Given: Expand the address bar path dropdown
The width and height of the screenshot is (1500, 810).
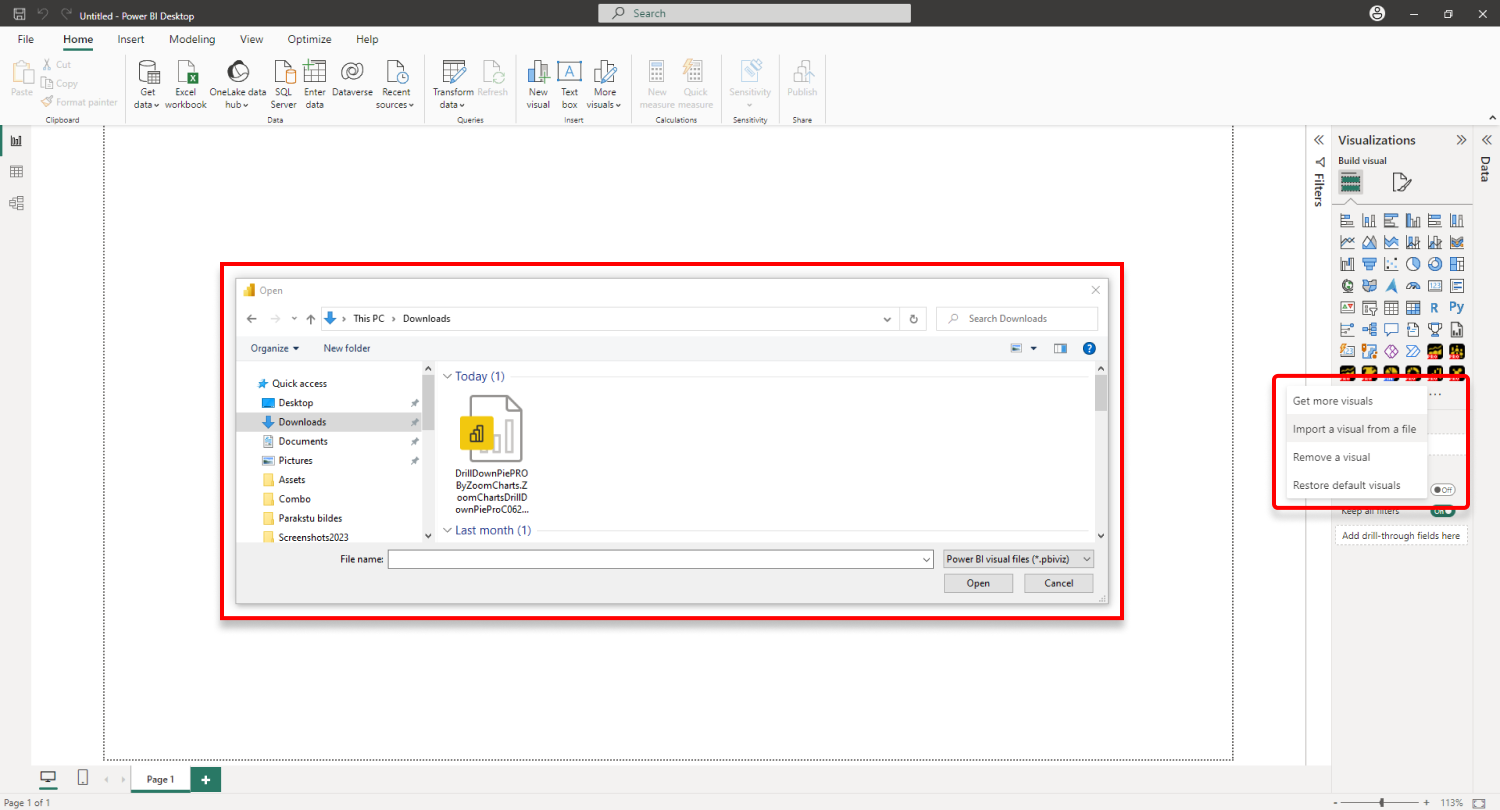Looking at the screenshot, I should pyautogui.click(x=887, y=319).
